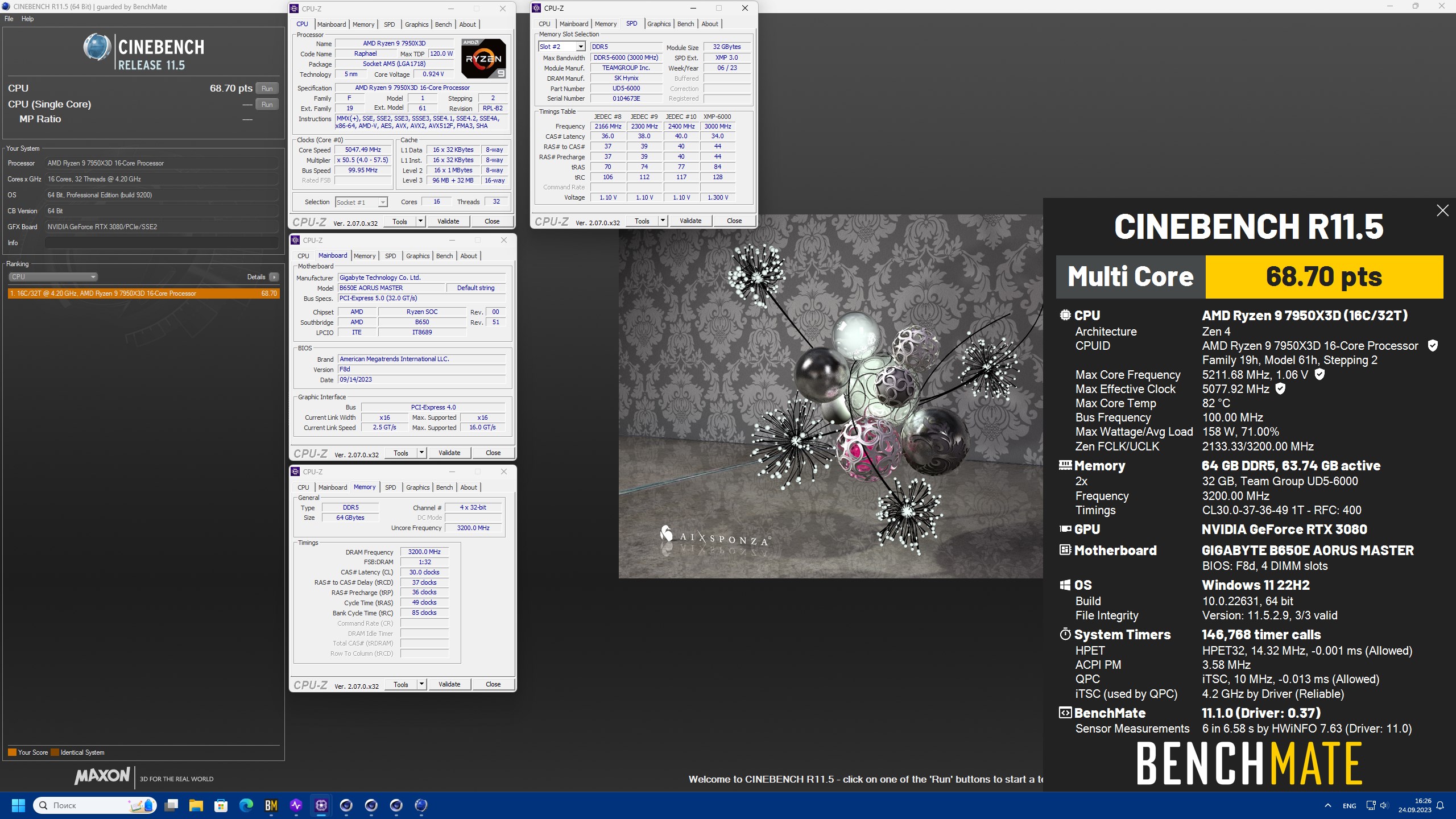This screenshot has width=1456, height=819.
Task: Click the rendered spheres scene image
Action: [830, 396]
